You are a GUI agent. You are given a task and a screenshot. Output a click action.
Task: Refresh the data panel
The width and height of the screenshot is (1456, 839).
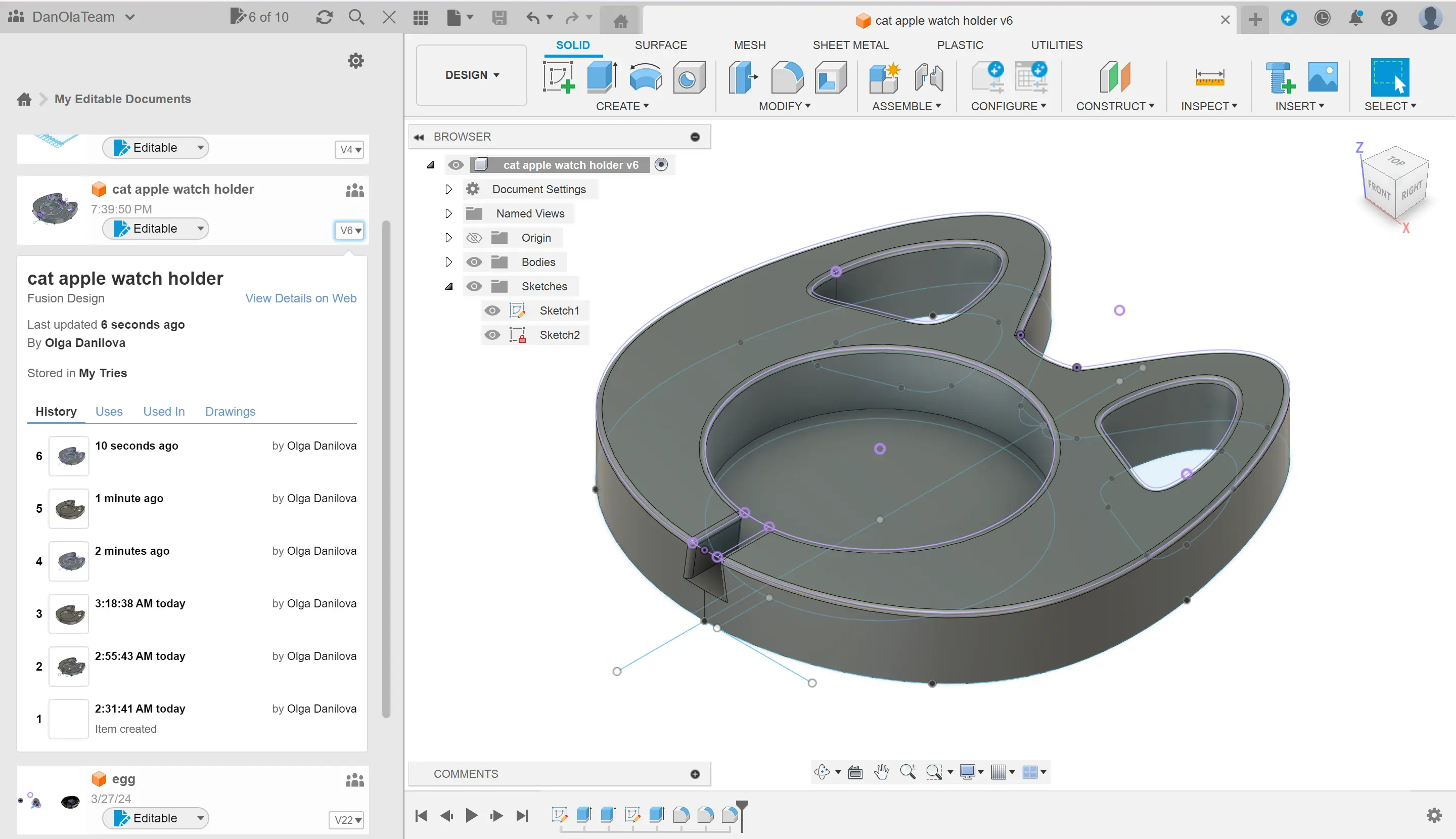(x=324, y=17)
